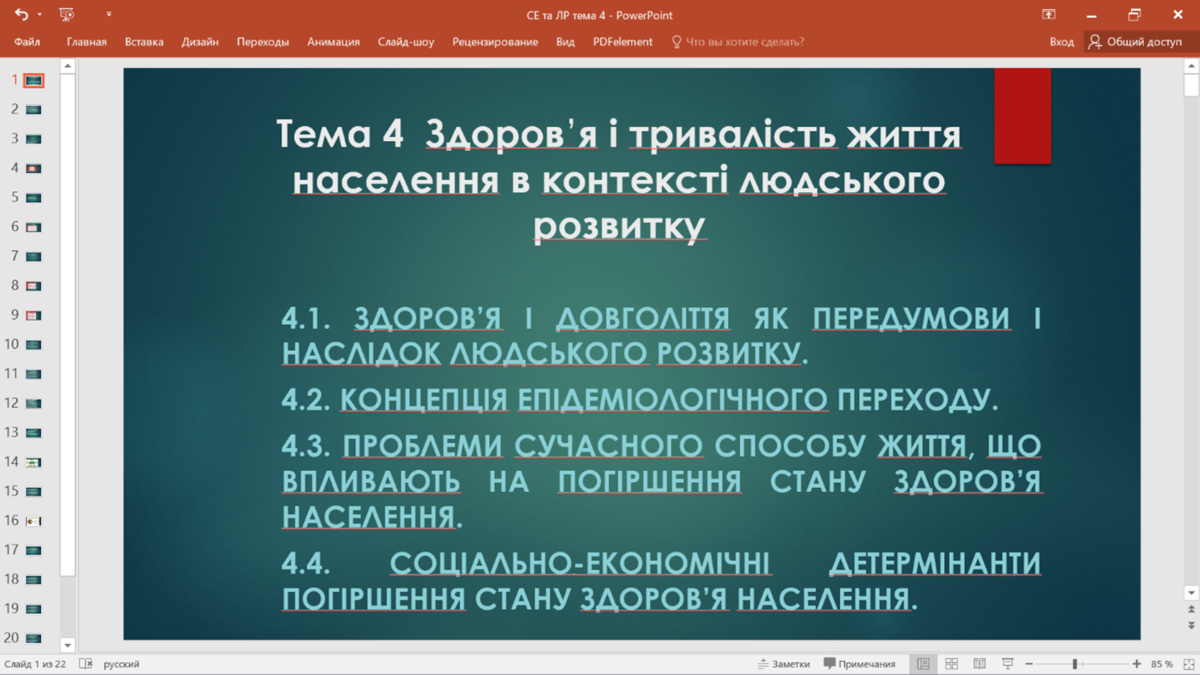Open the Анимация ribbon tab
1200x675 pixels.
(x=333, y=42)
